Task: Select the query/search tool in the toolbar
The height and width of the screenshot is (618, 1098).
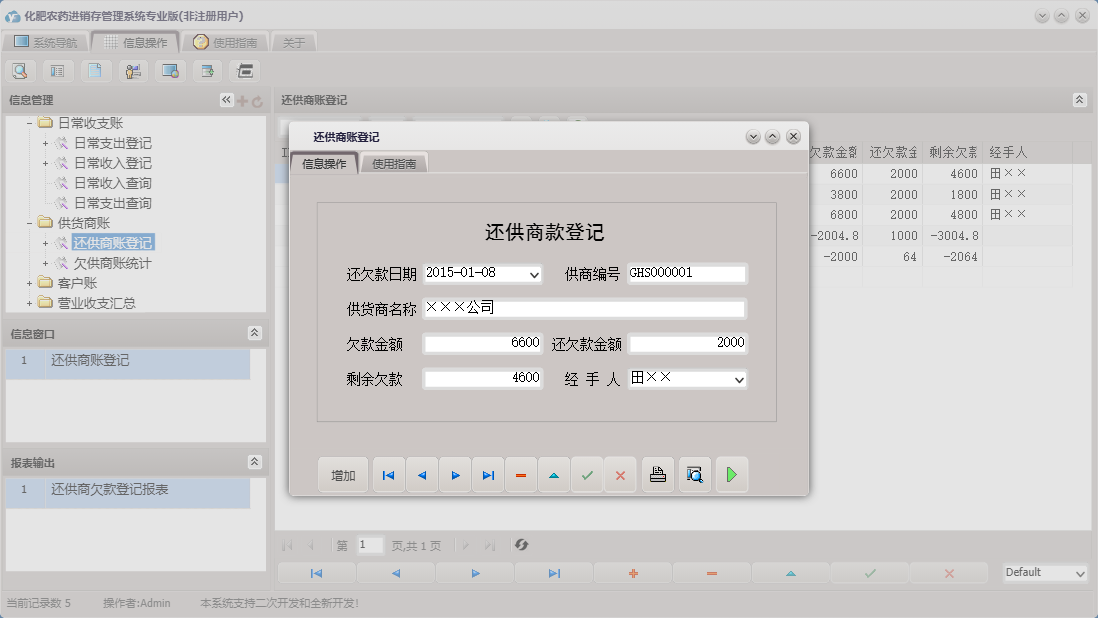Action: point(20,71)
